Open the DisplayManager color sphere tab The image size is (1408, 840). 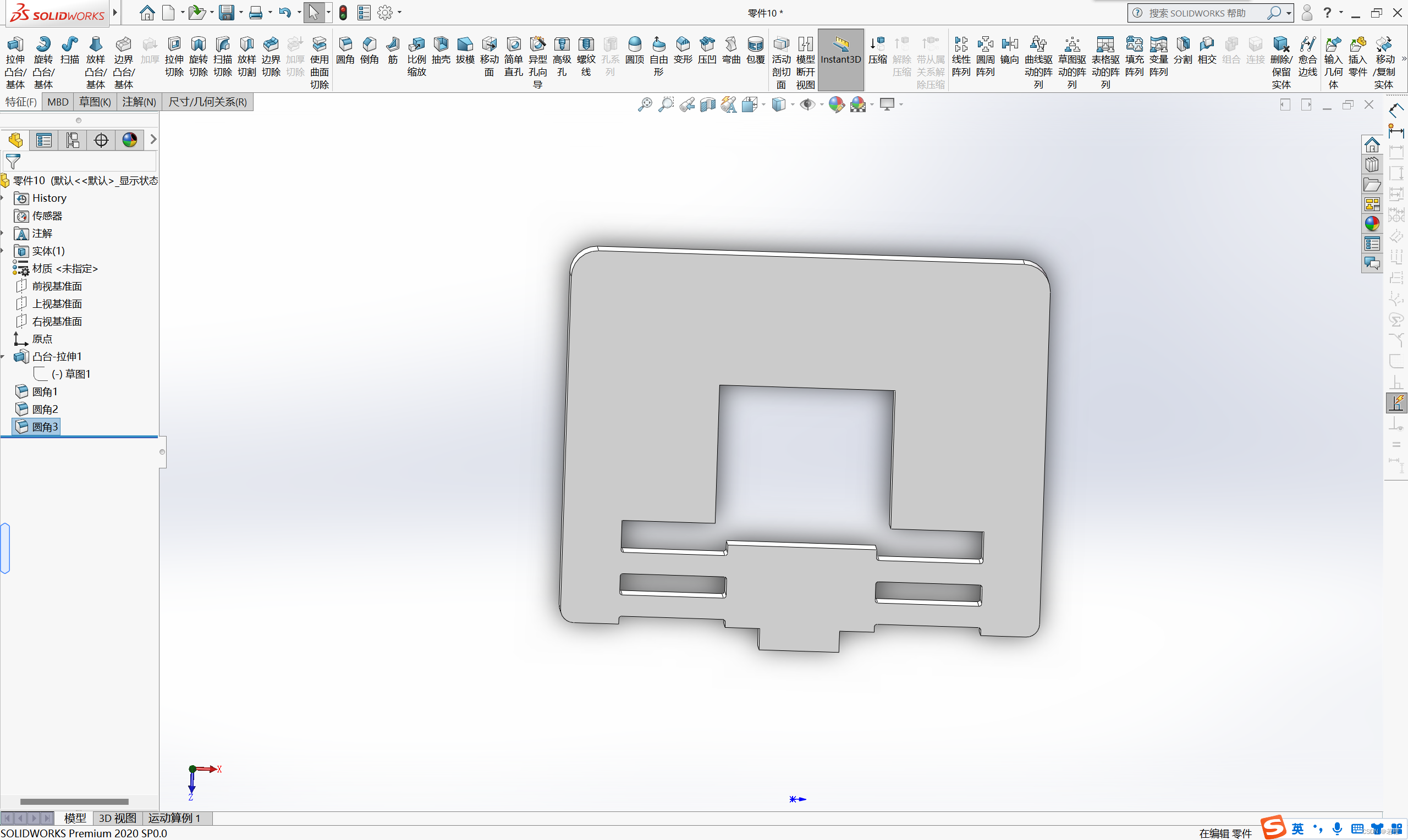pos(130,140)
